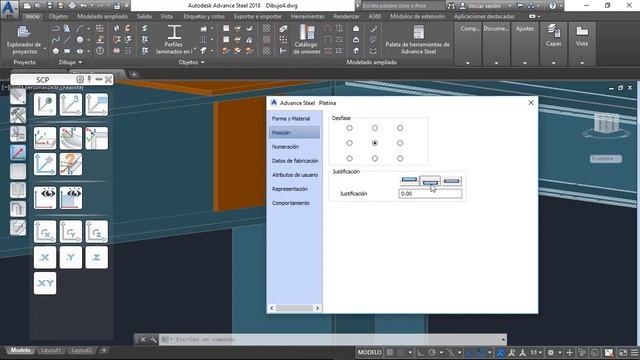The width and height of the screenshot is (640, 360).
Task: Switch to the Layout1 tab
Action: tap(51, 351)
